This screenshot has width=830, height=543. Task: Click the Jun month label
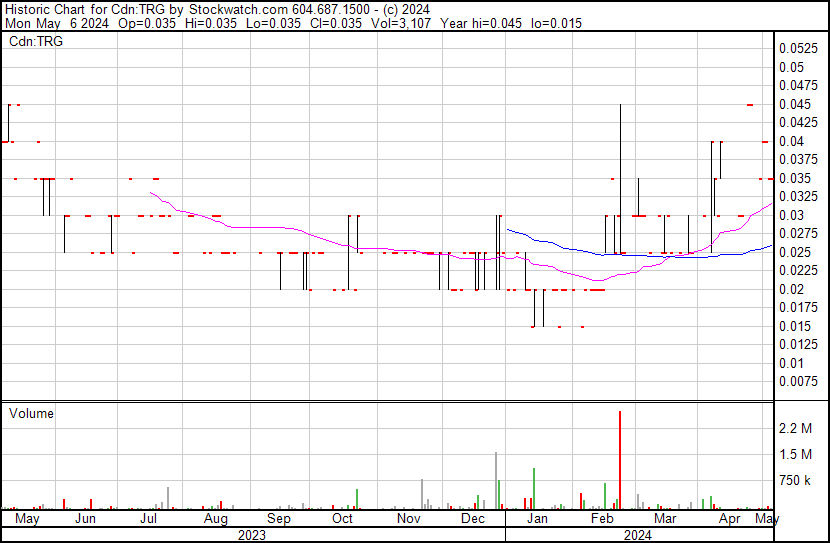(85, 518)
